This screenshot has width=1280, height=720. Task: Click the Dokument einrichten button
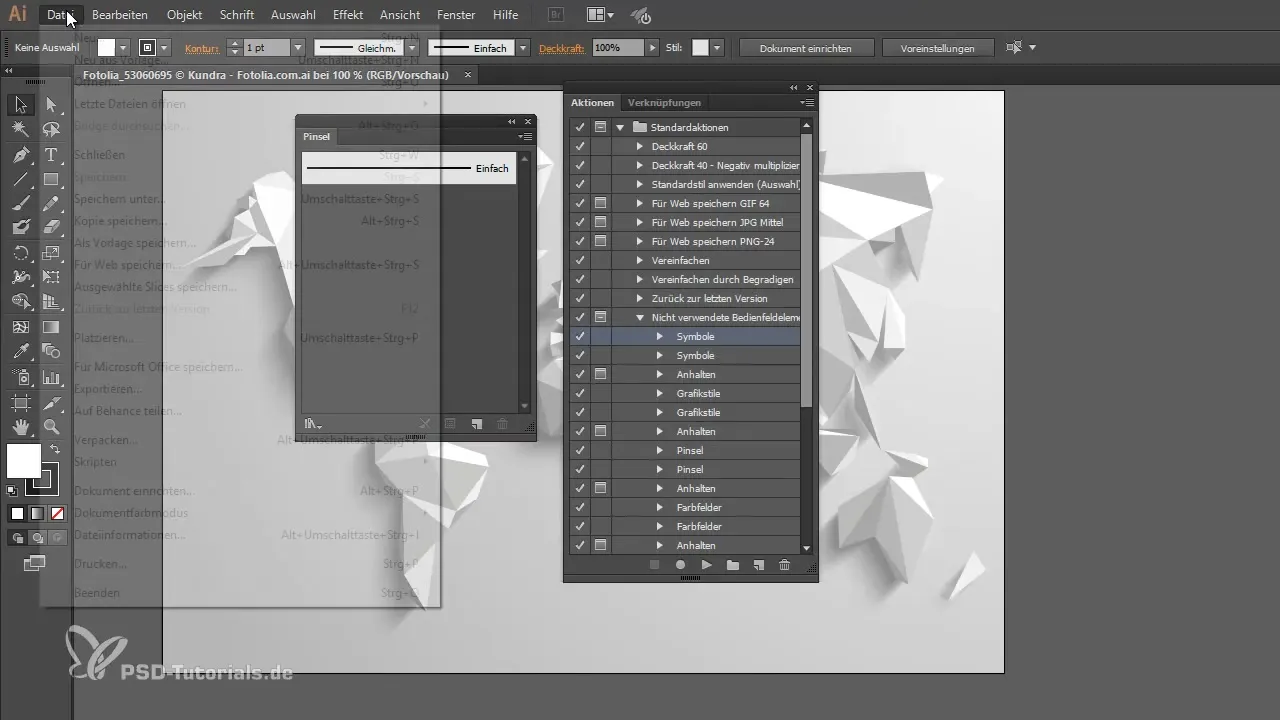point(807,47)
